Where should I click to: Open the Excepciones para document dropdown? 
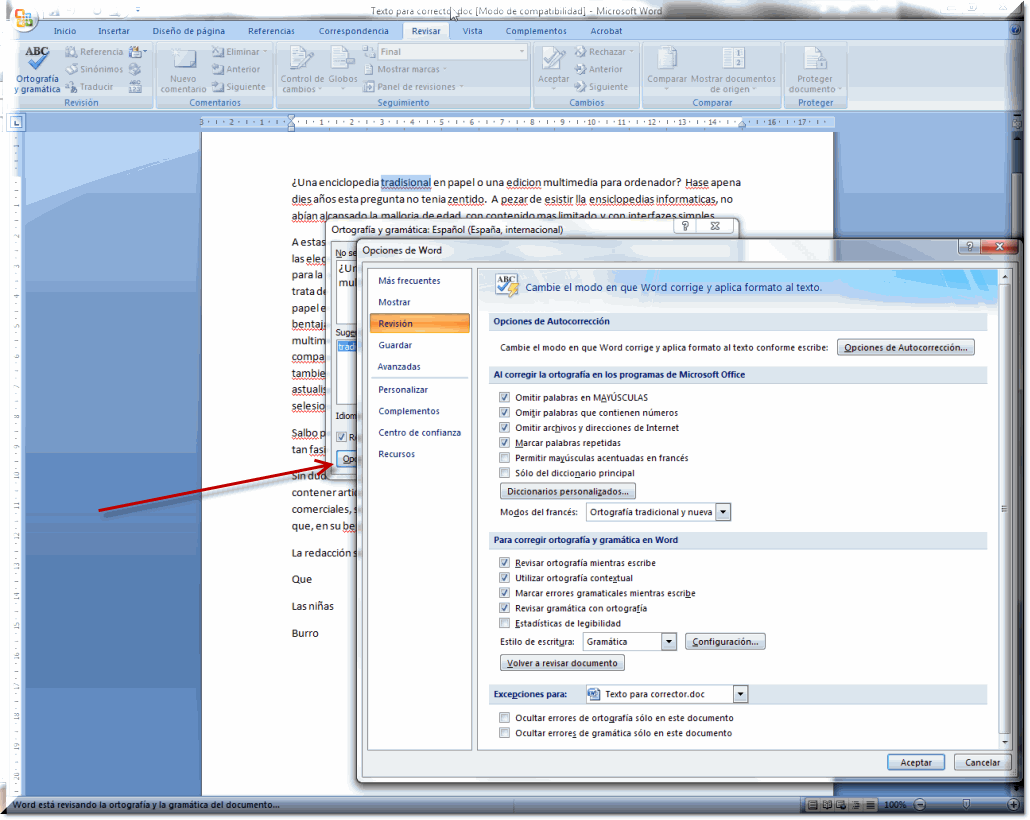[x=740, y=694]
